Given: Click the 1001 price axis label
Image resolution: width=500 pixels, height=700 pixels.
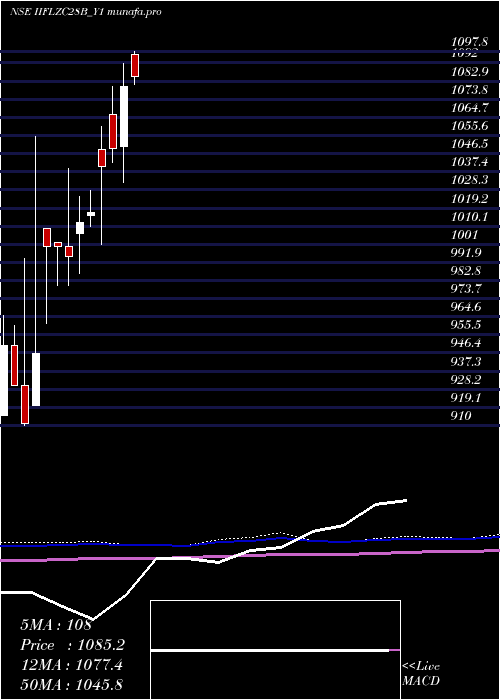Looking at the screenshot, I should (x=465, y=235).
